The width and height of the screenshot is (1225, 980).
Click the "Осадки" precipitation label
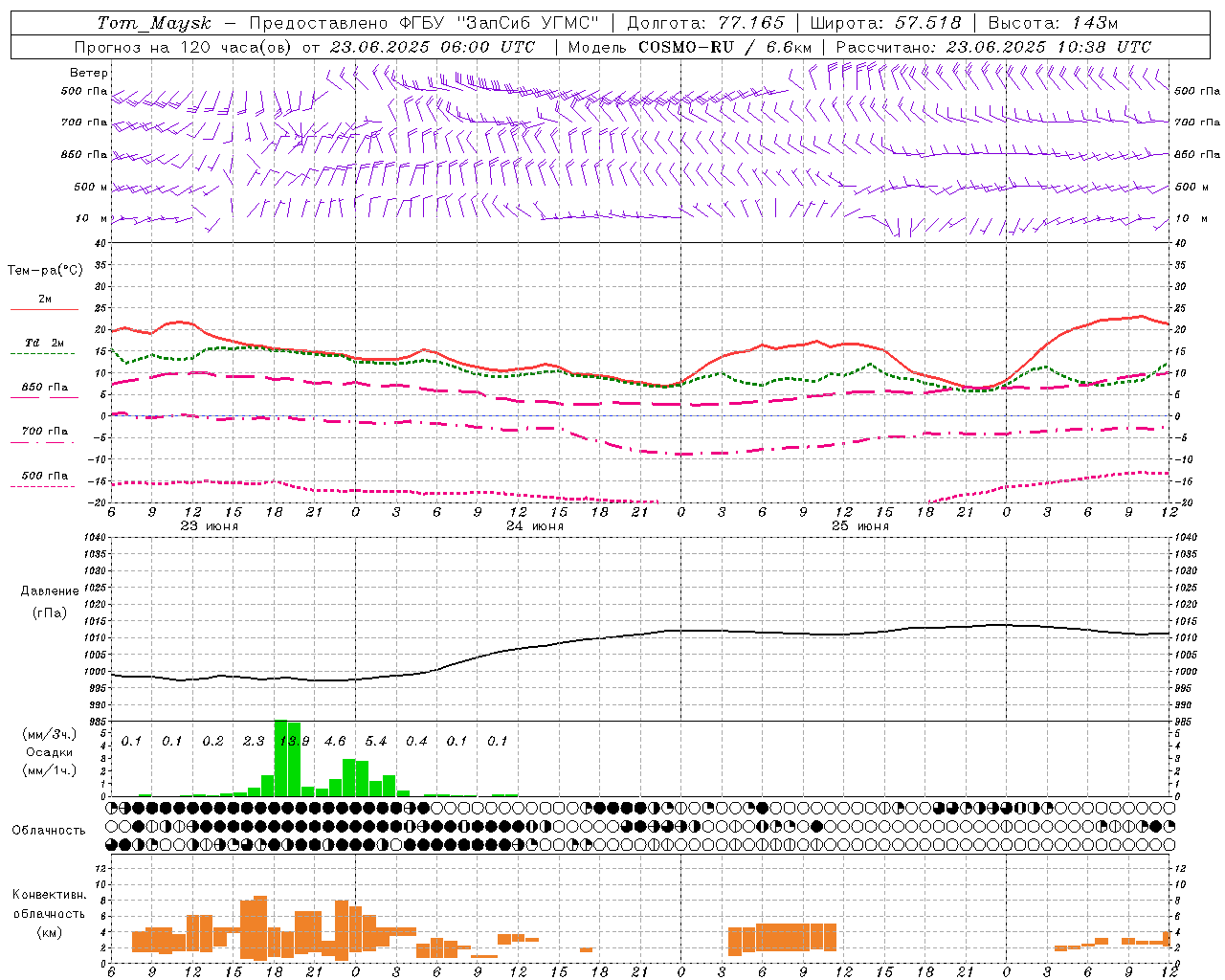click(x=50, y=752)
